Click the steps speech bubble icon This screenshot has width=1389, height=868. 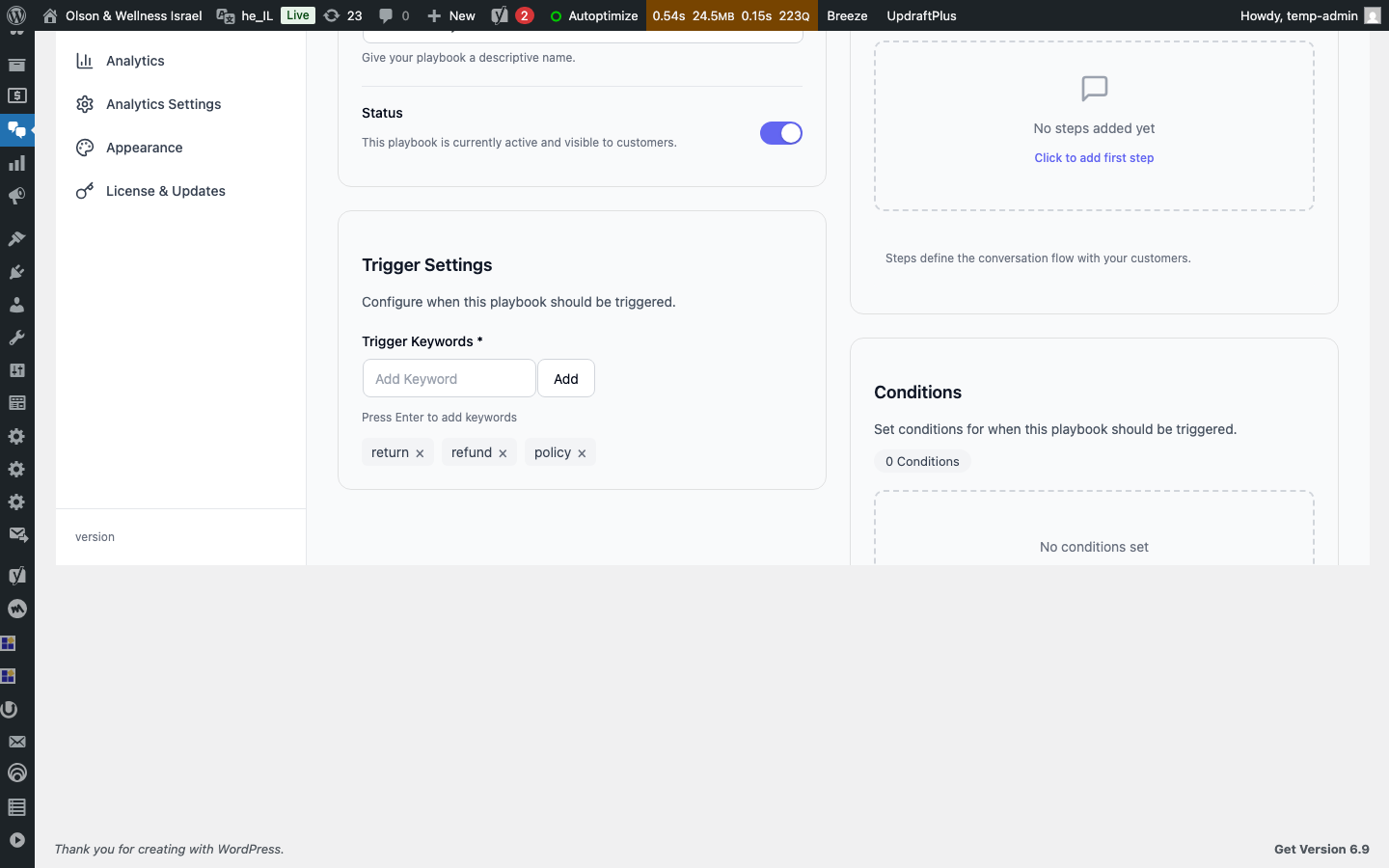tap(1094, 89)
